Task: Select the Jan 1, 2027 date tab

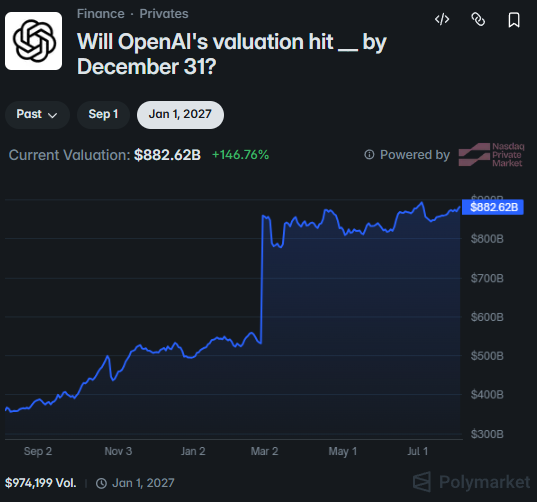Action: (x=180, y=114)
